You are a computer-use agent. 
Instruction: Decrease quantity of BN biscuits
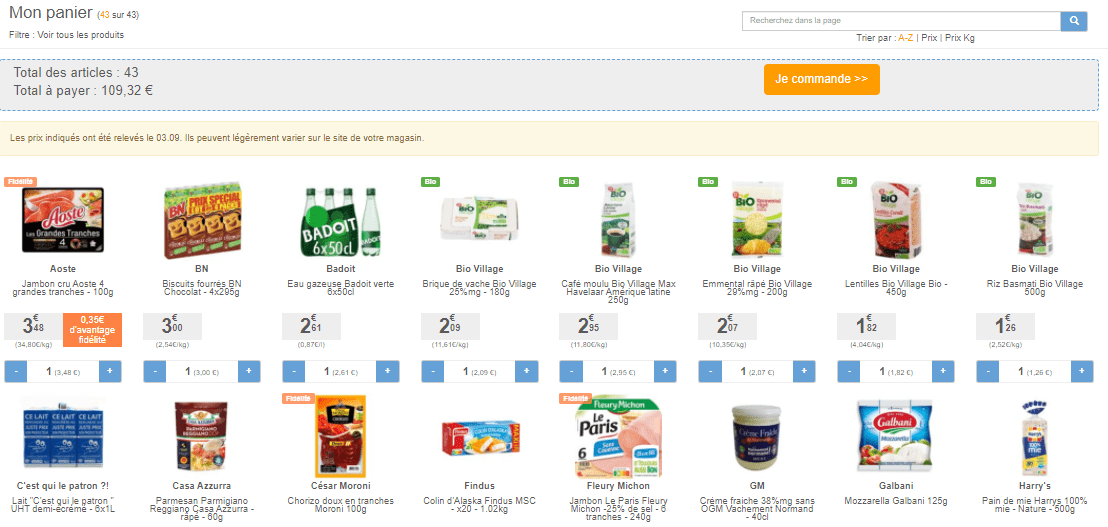(x=155, y=372)
